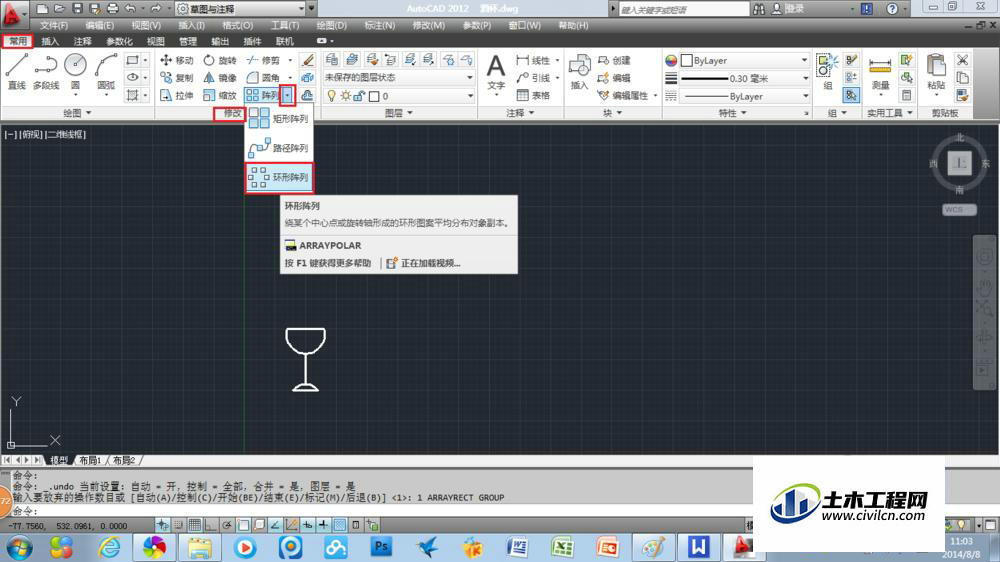The image size is (1000, 562).
Task: Click the 登录 sign-in button
Action: point(788,9)
